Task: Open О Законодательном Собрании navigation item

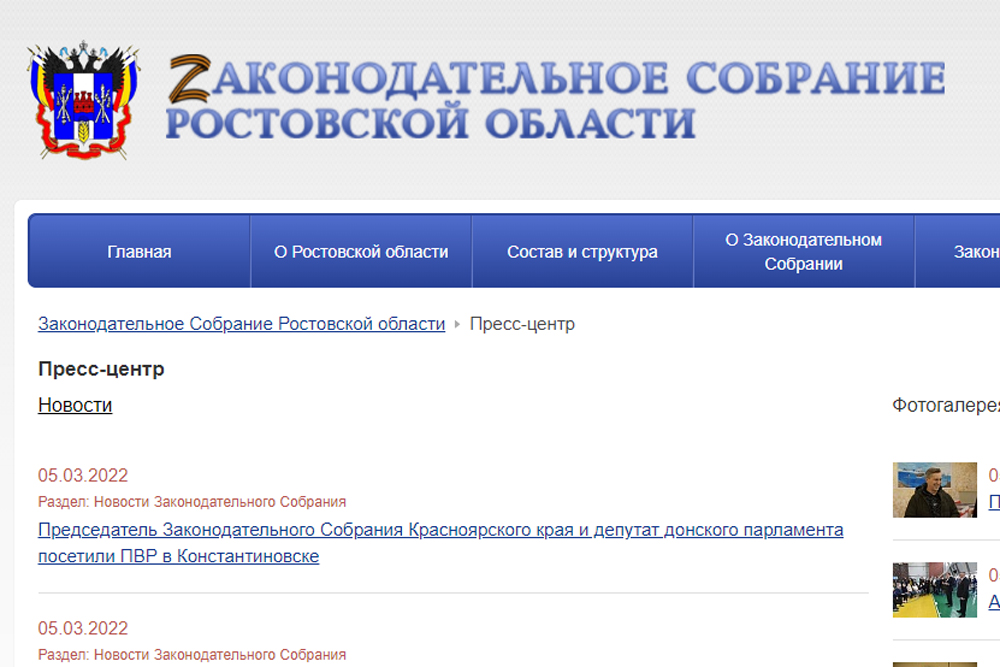Action: (803, 252)
